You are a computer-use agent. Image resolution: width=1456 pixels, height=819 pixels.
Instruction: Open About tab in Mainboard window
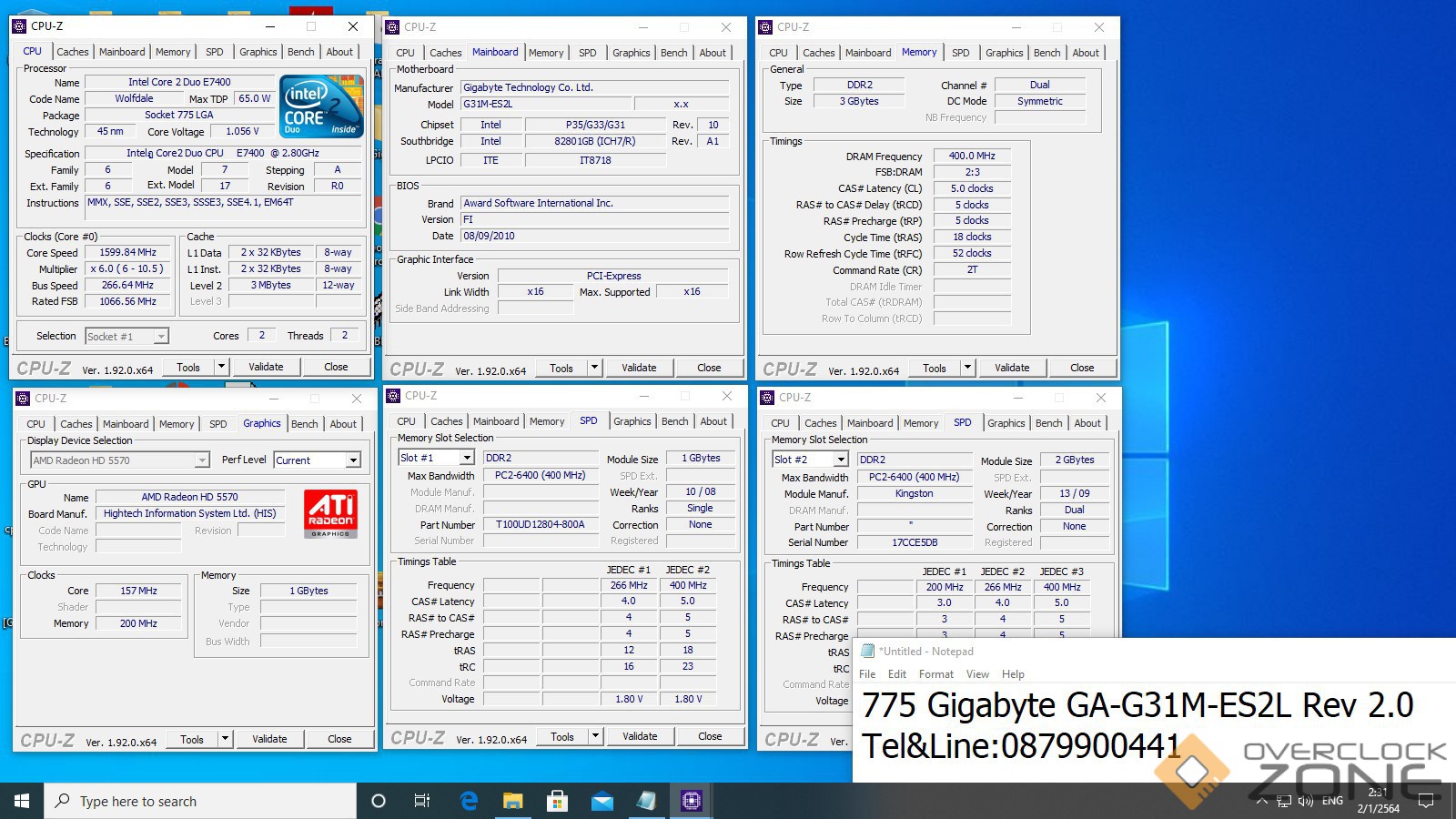click(x=713, y=53)
